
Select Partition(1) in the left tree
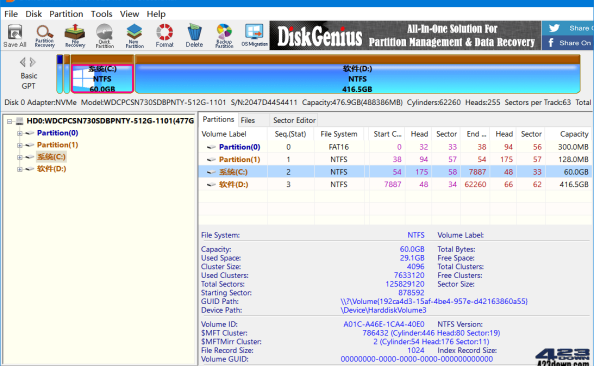pos(58,145)
